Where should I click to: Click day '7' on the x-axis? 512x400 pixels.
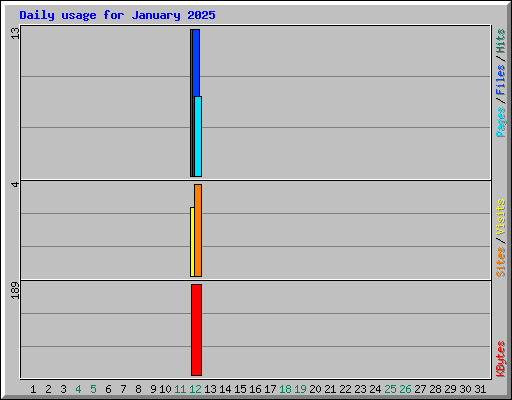(123, 389)
